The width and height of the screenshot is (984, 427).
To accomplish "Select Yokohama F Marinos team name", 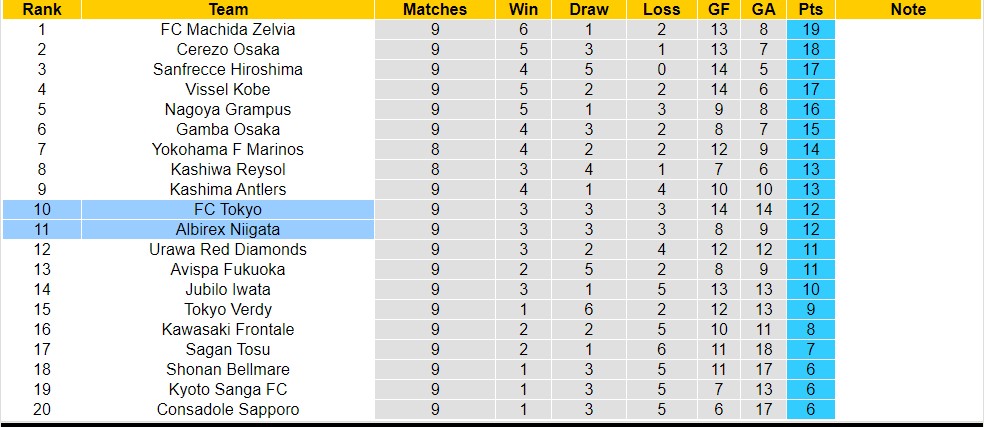I will pyautogui.click(x=228, y=150).
